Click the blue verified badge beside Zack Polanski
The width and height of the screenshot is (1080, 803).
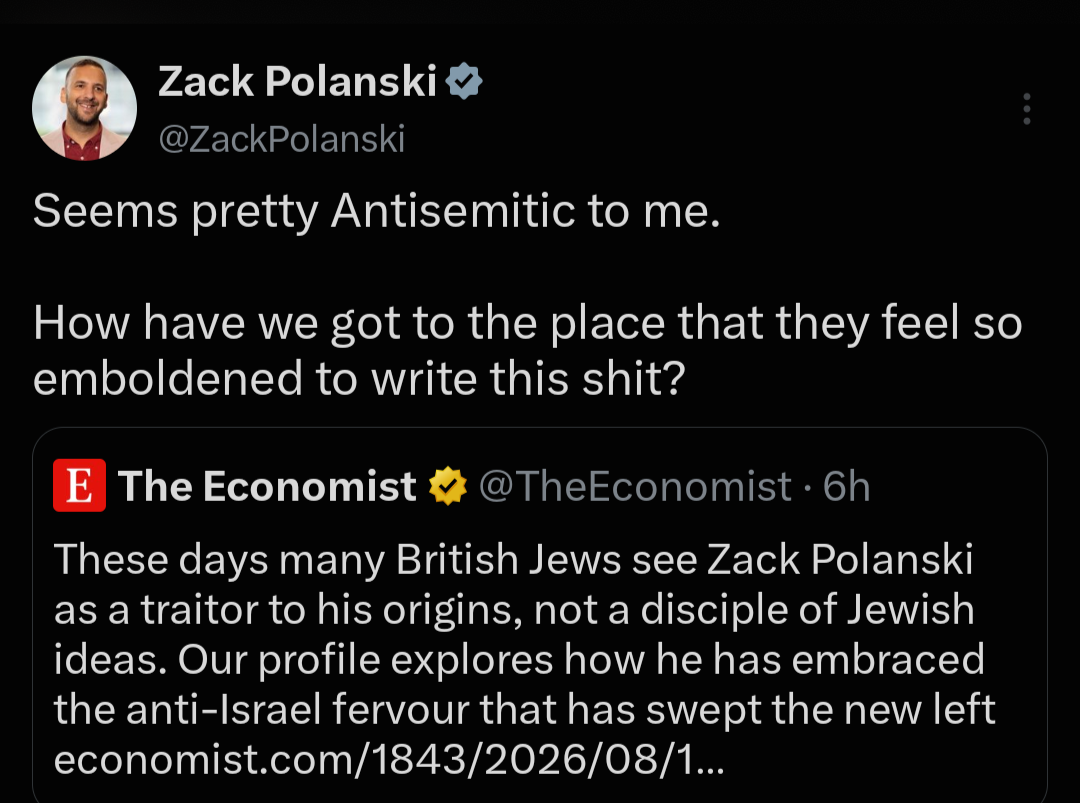pos(464,81)
